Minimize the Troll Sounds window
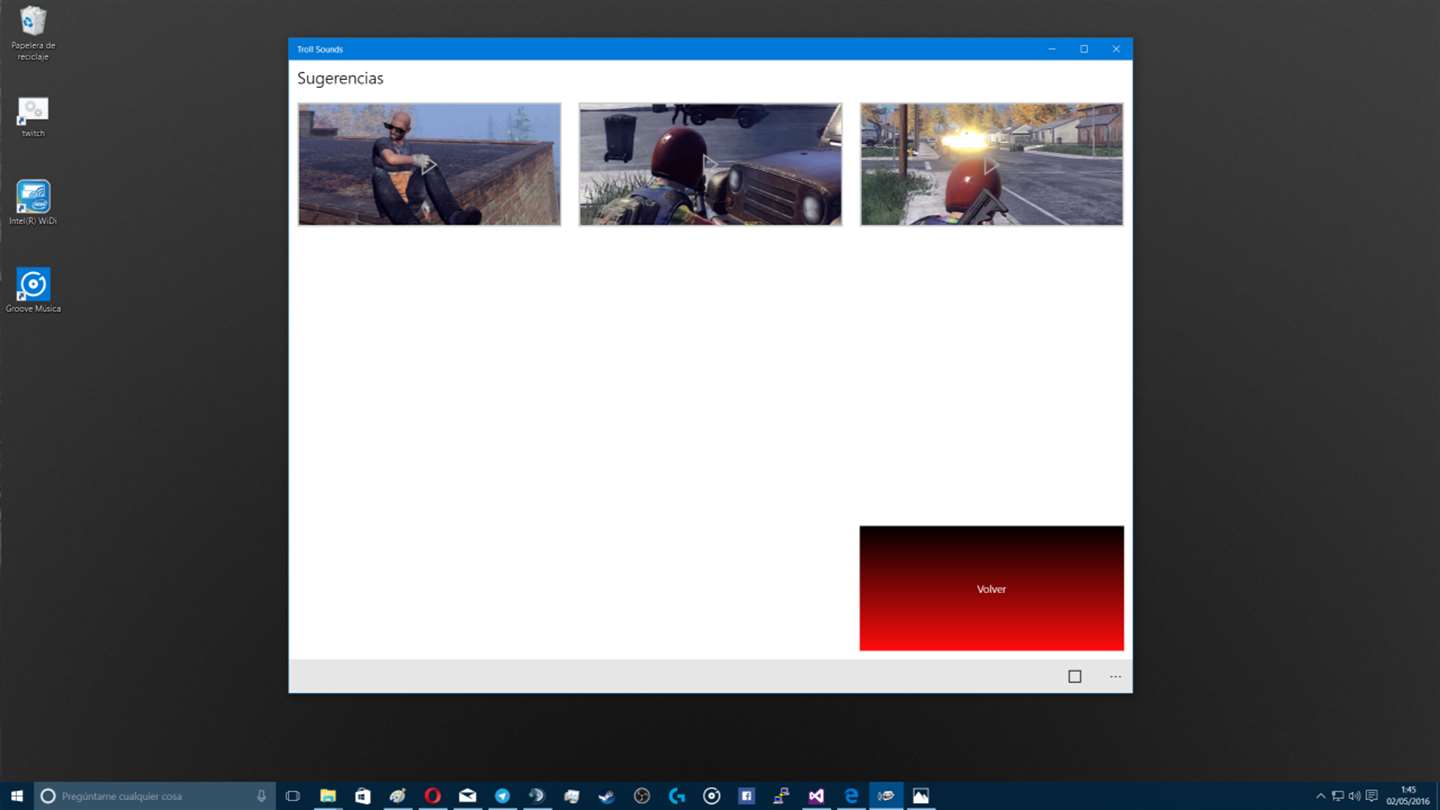 tap(1052, 49)
